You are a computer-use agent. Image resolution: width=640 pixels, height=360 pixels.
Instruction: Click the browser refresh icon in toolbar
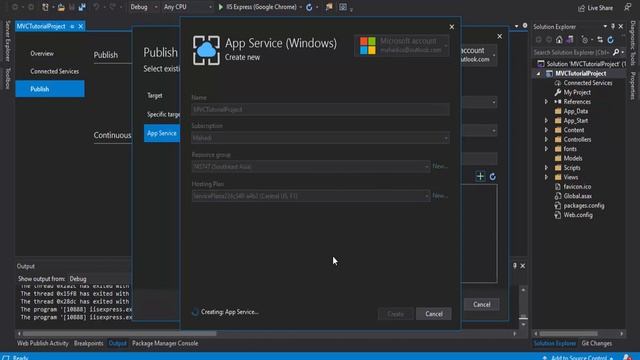309,7
